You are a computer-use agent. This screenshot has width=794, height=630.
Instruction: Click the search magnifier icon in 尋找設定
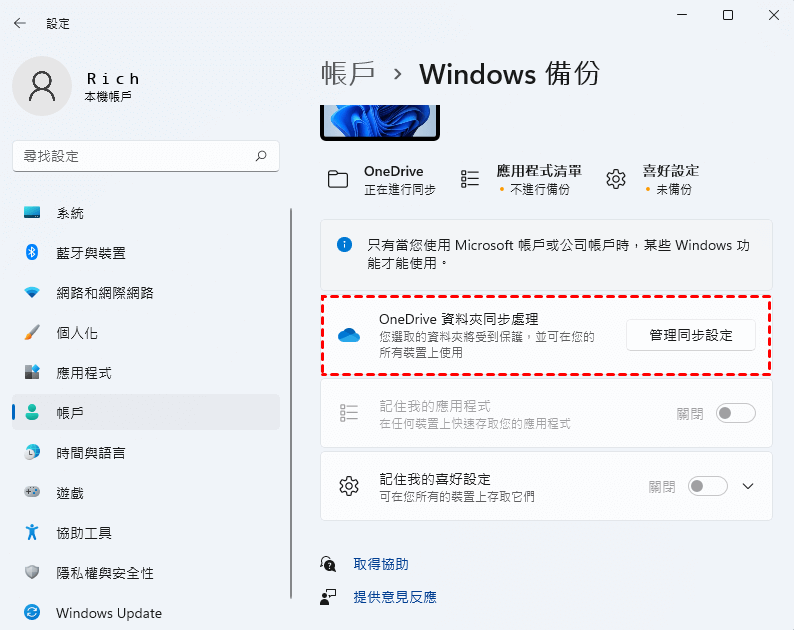click(261, 156)
